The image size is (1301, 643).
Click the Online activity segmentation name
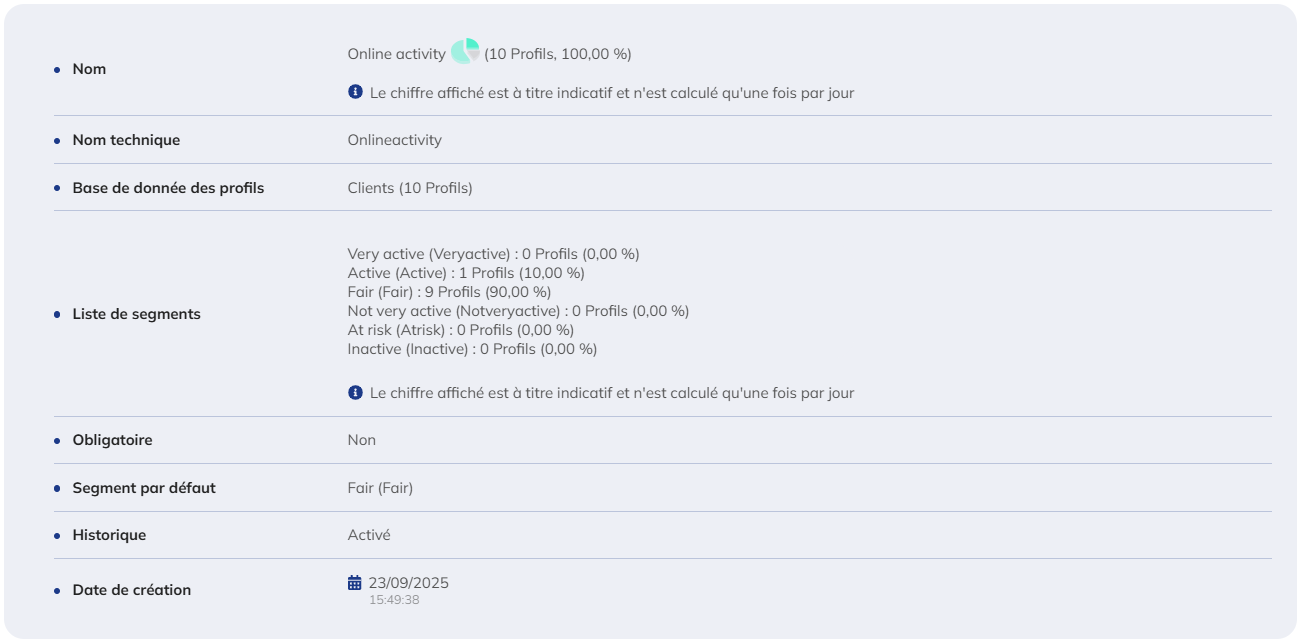pyautogui.click(x=397, y=54)
